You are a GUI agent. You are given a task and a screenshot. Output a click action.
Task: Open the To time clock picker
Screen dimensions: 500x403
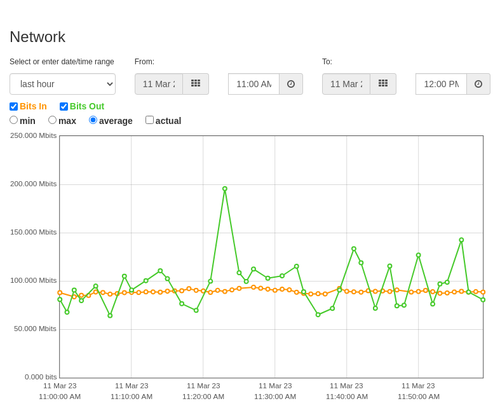[x=478, y=84]
